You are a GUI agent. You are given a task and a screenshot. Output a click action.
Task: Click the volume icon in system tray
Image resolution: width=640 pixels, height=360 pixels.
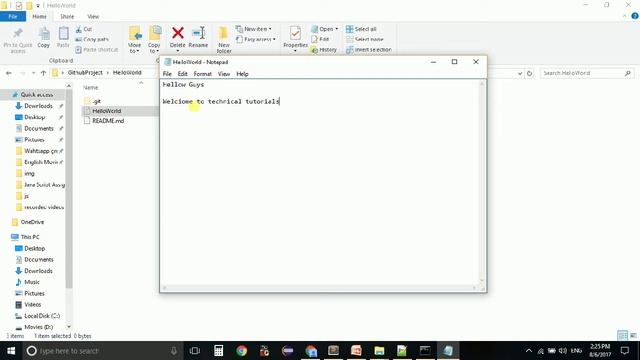562,351
